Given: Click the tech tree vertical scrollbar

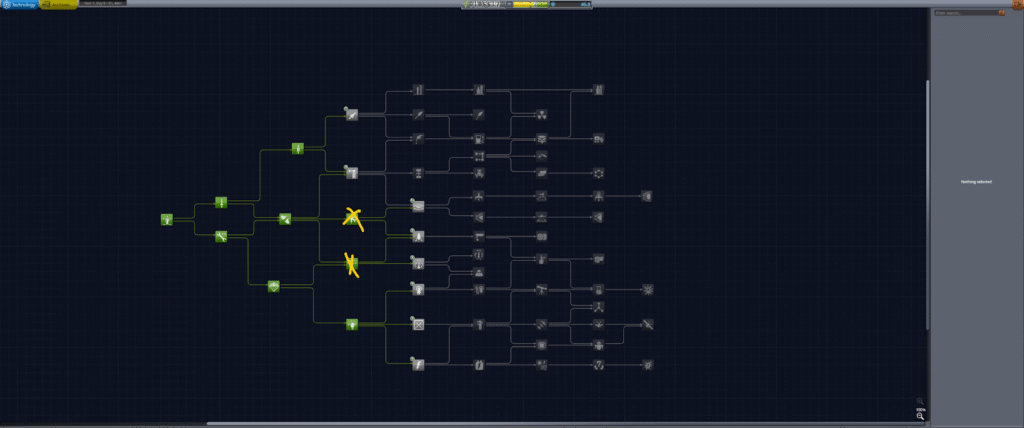Looking at the screenshot, I should [927, 200].
